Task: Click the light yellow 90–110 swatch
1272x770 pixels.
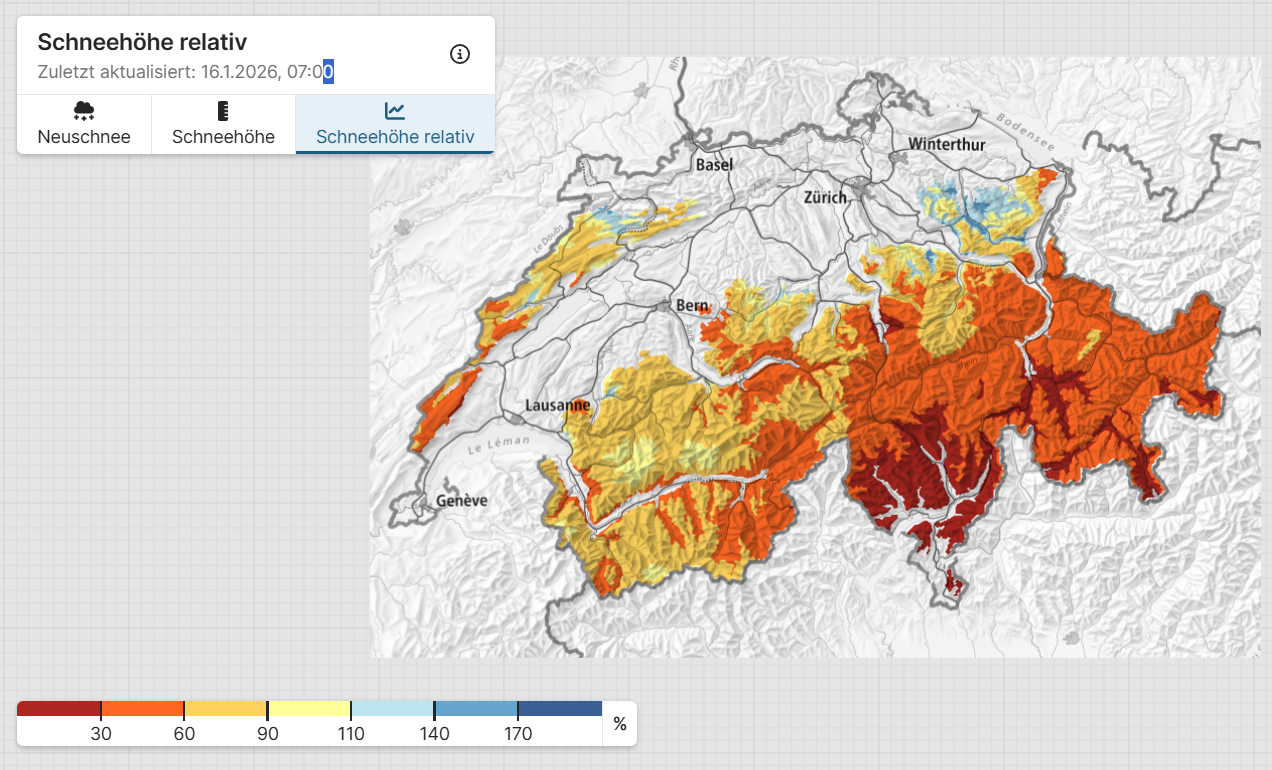Action: click(x=309, y=709)
